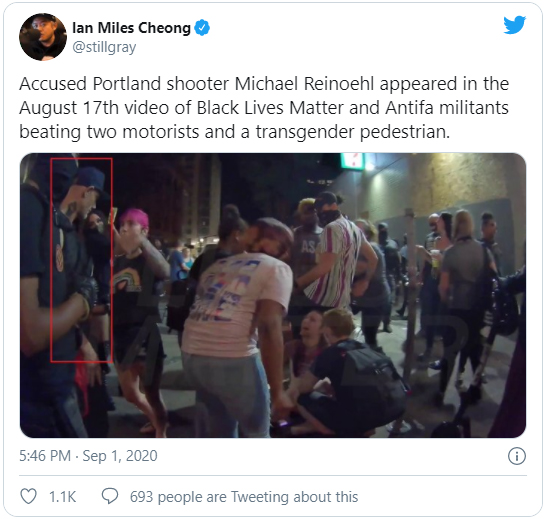Click the reply speech bubble icon

[110, 496]
